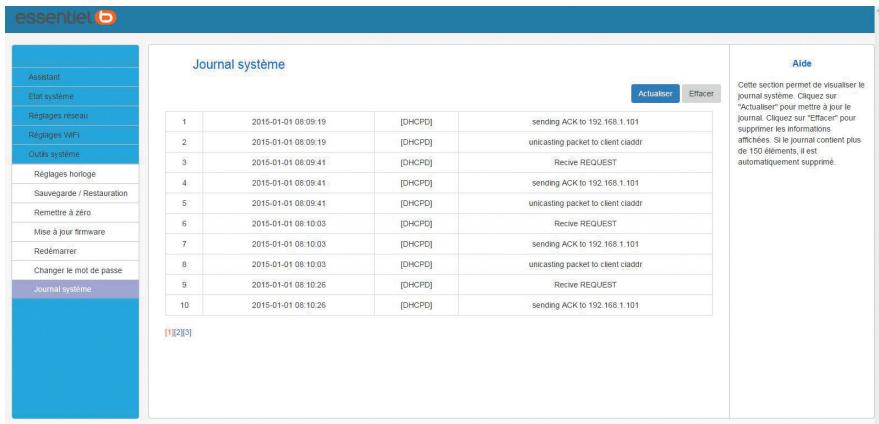Screen dimensions: 879x424
Task: Go to log page 2
Action: point(178,331)
